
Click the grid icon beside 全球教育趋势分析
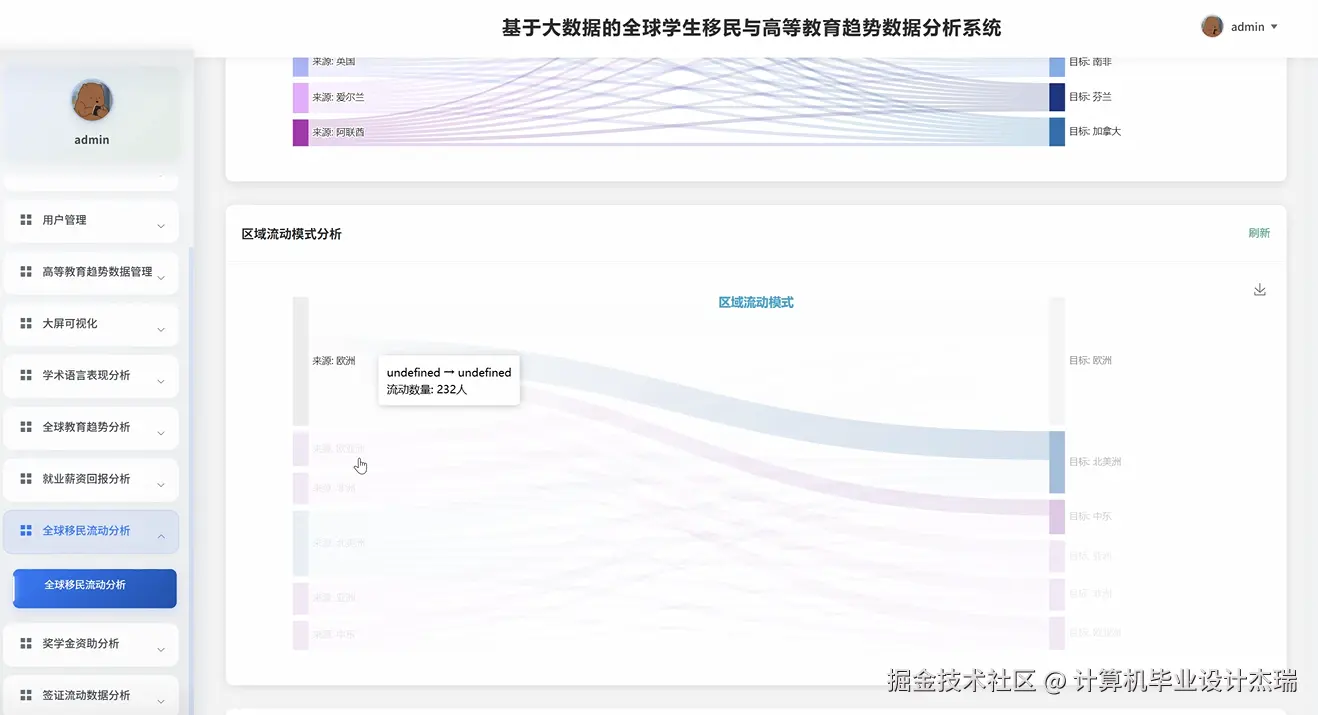click(x=26, y=427)
